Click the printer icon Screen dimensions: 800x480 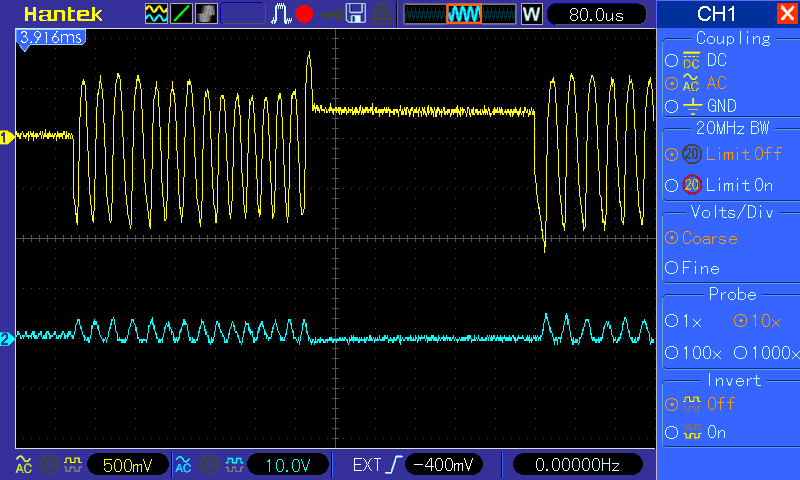(381, 14)
